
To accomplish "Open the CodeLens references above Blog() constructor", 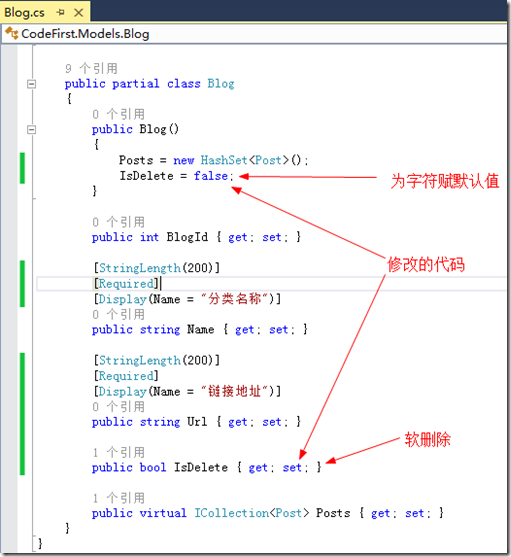I will pyautogui.click(x=119, y=114).
